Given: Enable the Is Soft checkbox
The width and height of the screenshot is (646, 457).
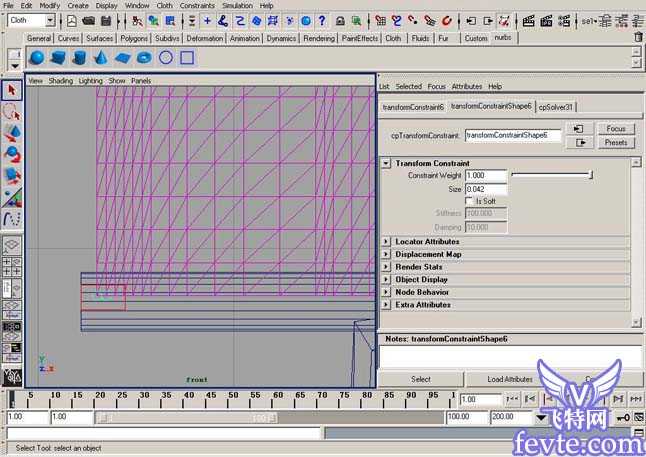Looking at the screenshot, I should click(x=469, y=201).
